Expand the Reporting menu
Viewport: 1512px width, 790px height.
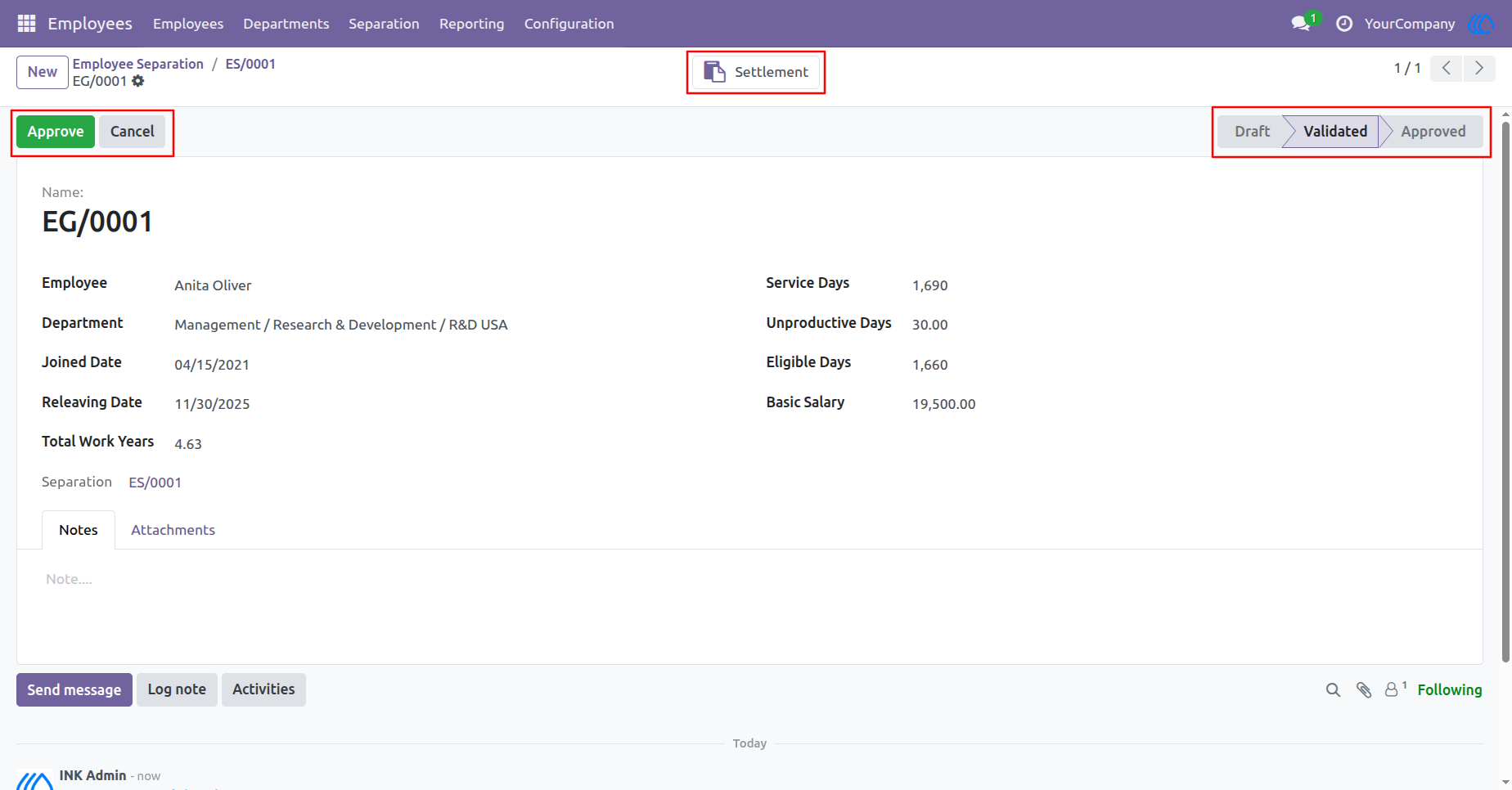coord(472,24)
